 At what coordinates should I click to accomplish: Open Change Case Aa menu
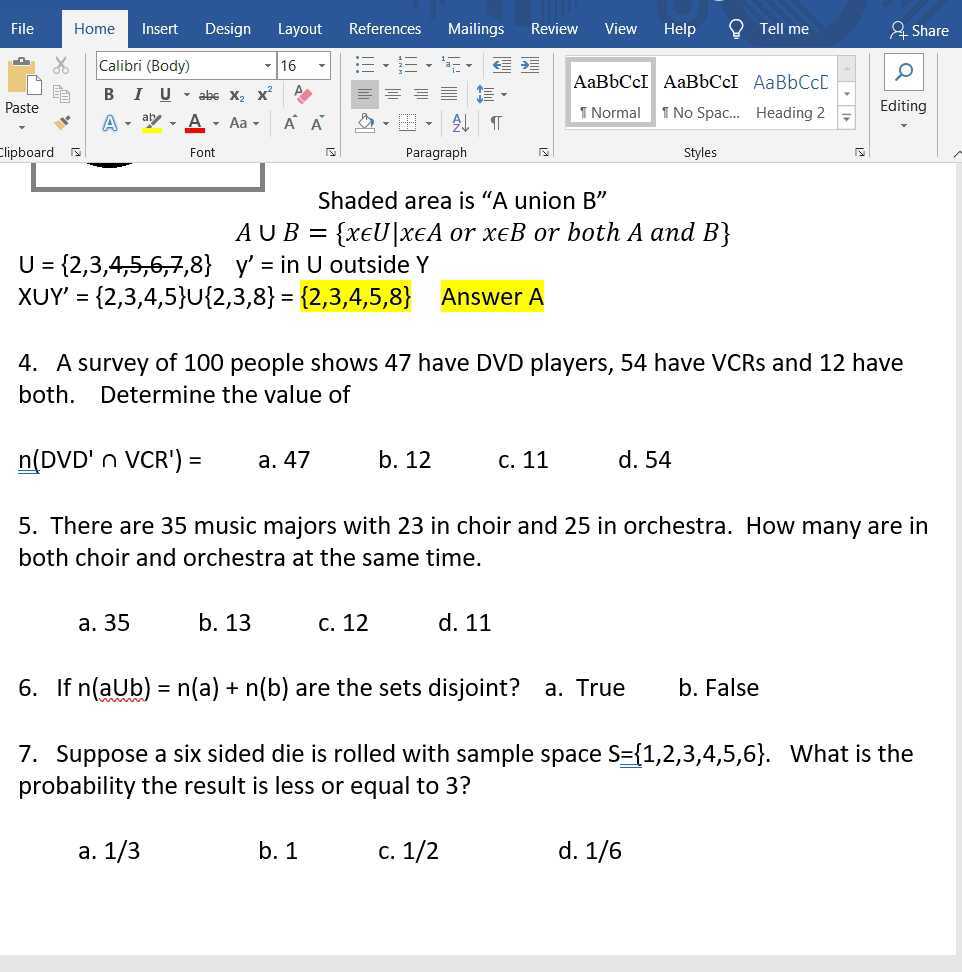coord(239,123)
